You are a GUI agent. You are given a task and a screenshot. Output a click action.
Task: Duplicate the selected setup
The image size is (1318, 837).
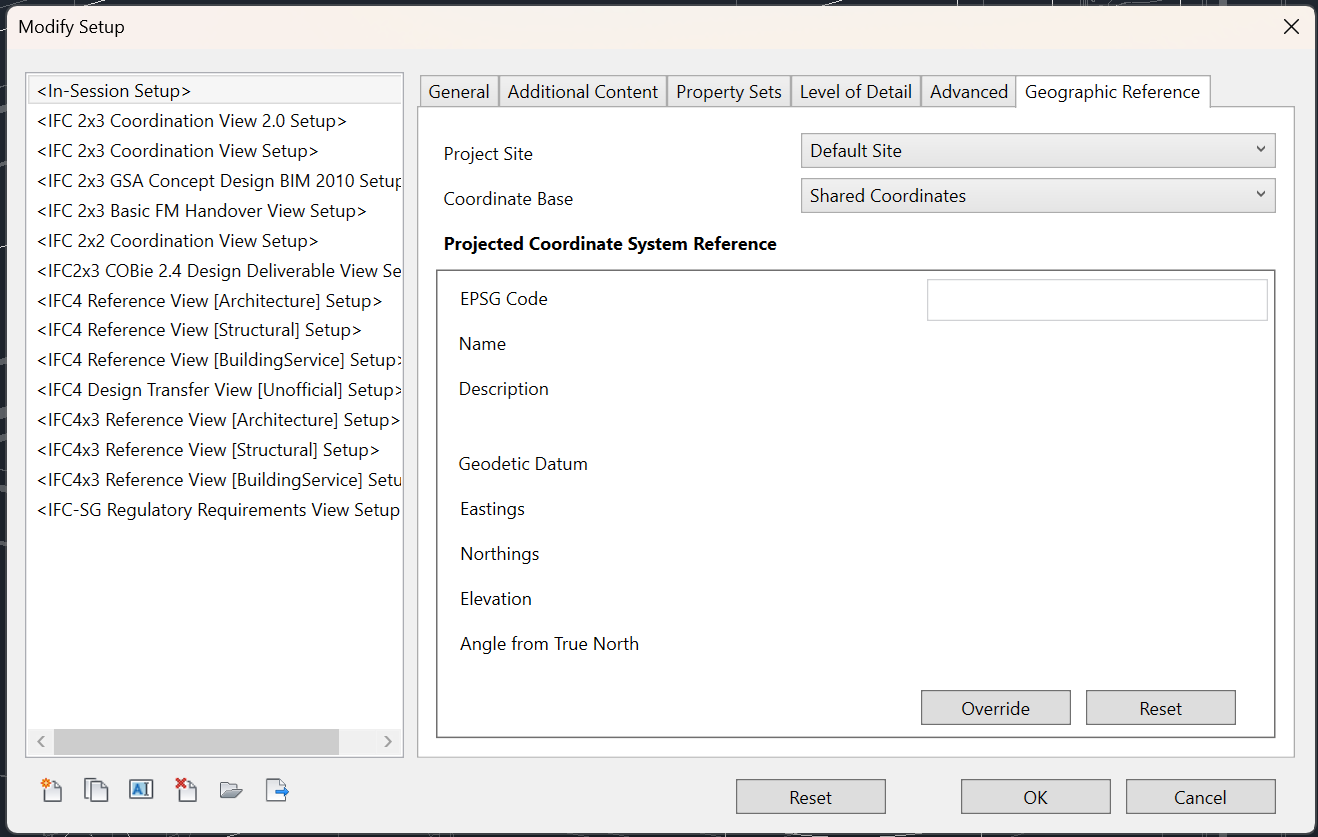(x=96, y=790)
